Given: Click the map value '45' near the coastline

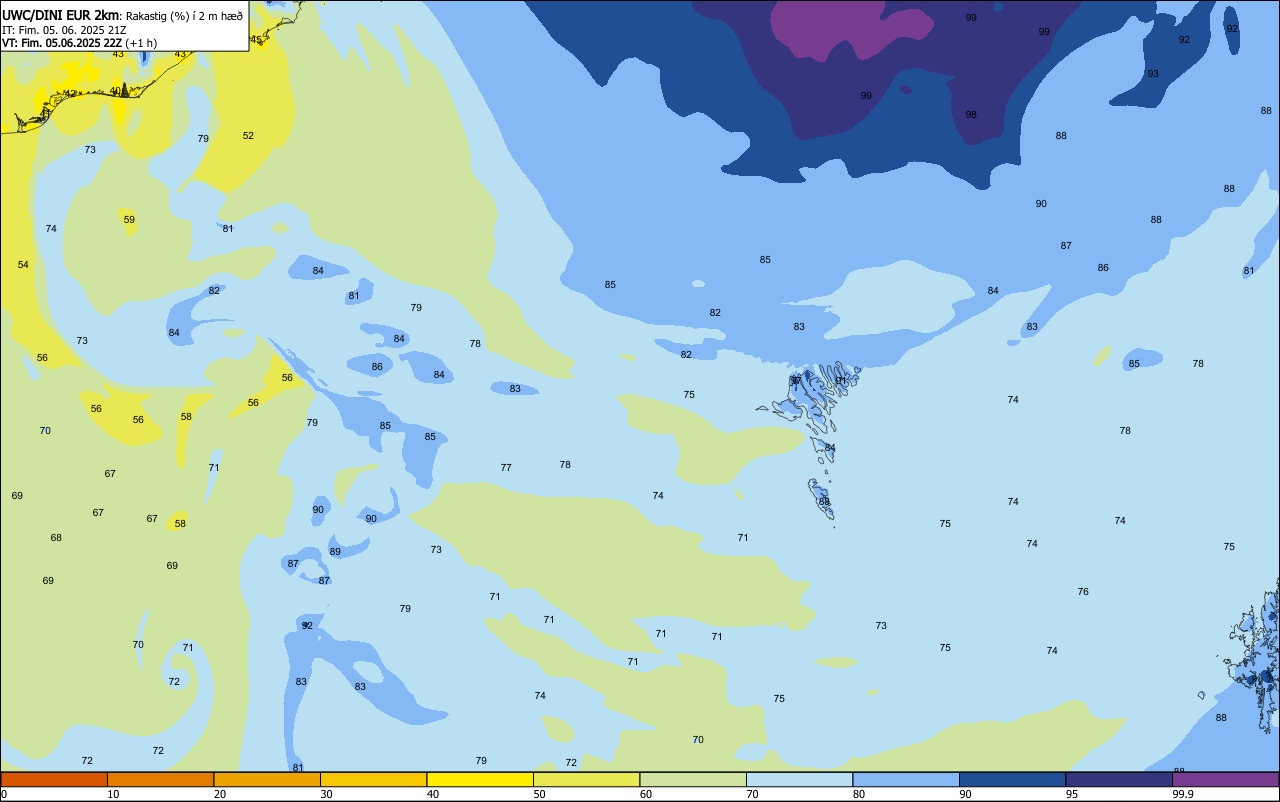Looking at the screenshot, I should [256, 40].
